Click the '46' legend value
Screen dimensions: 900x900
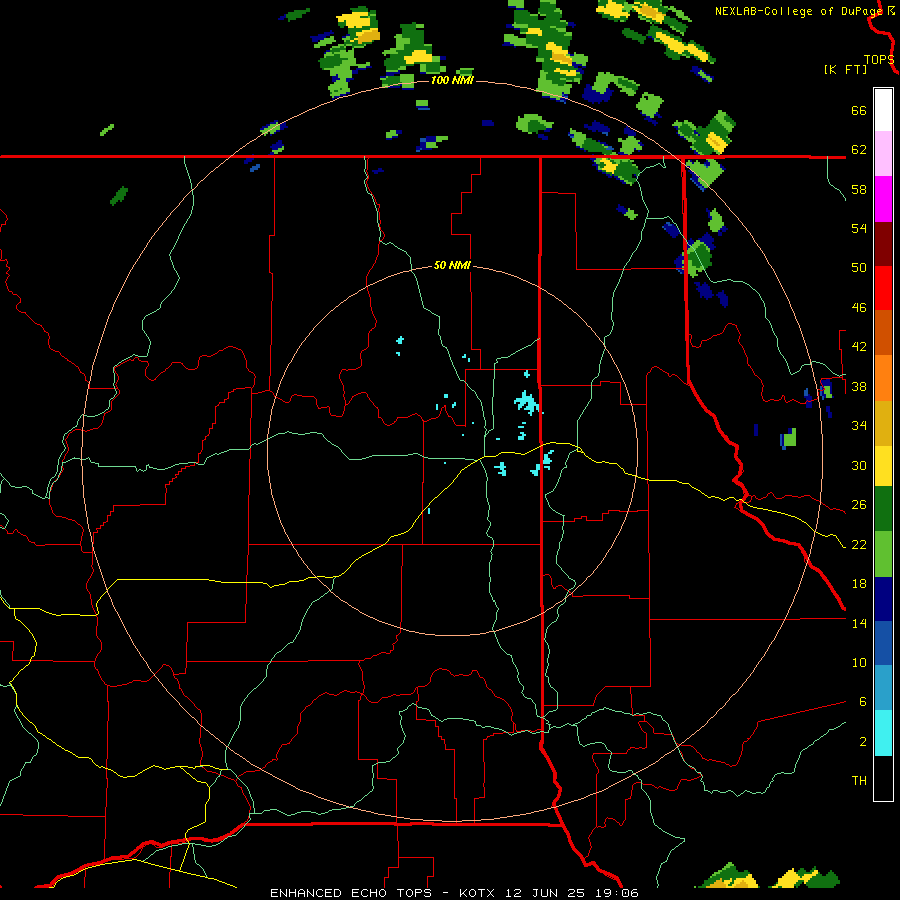tap(859, 307)
